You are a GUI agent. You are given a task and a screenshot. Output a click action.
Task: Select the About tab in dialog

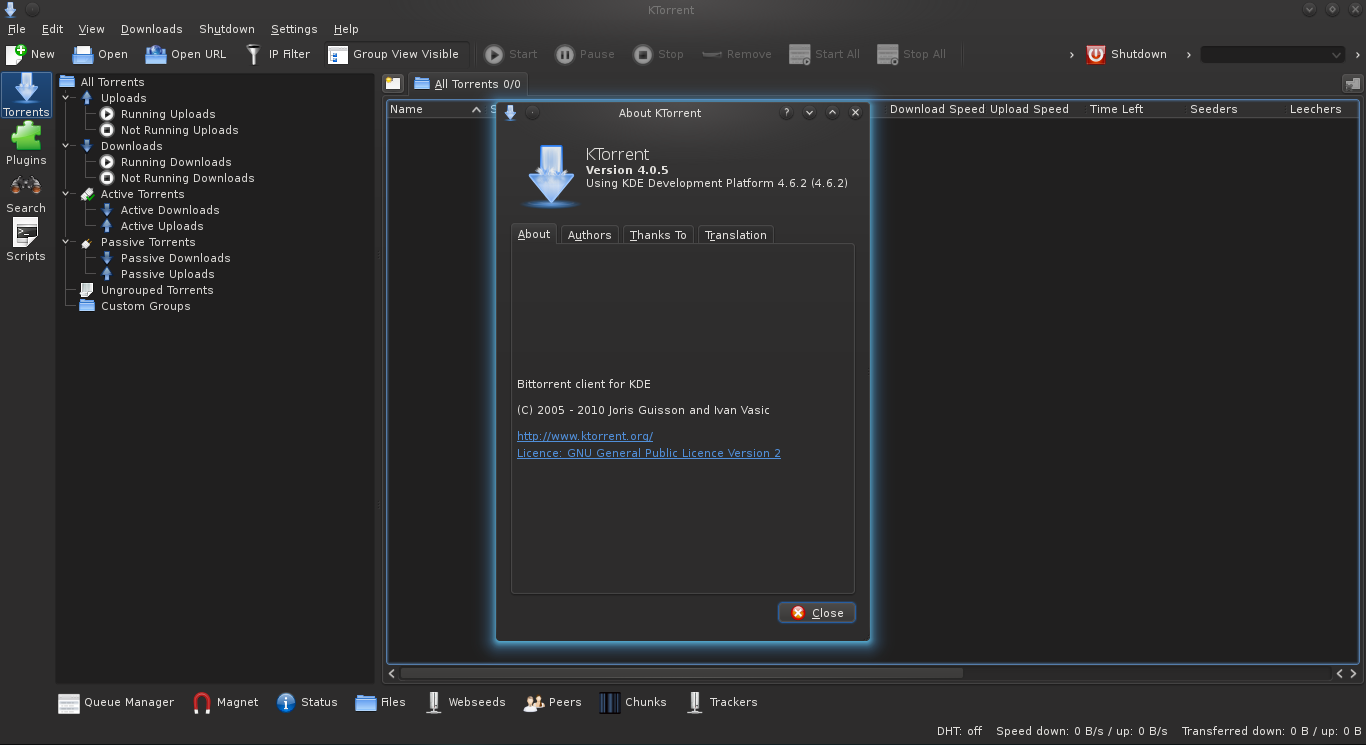tap(534, 234)
